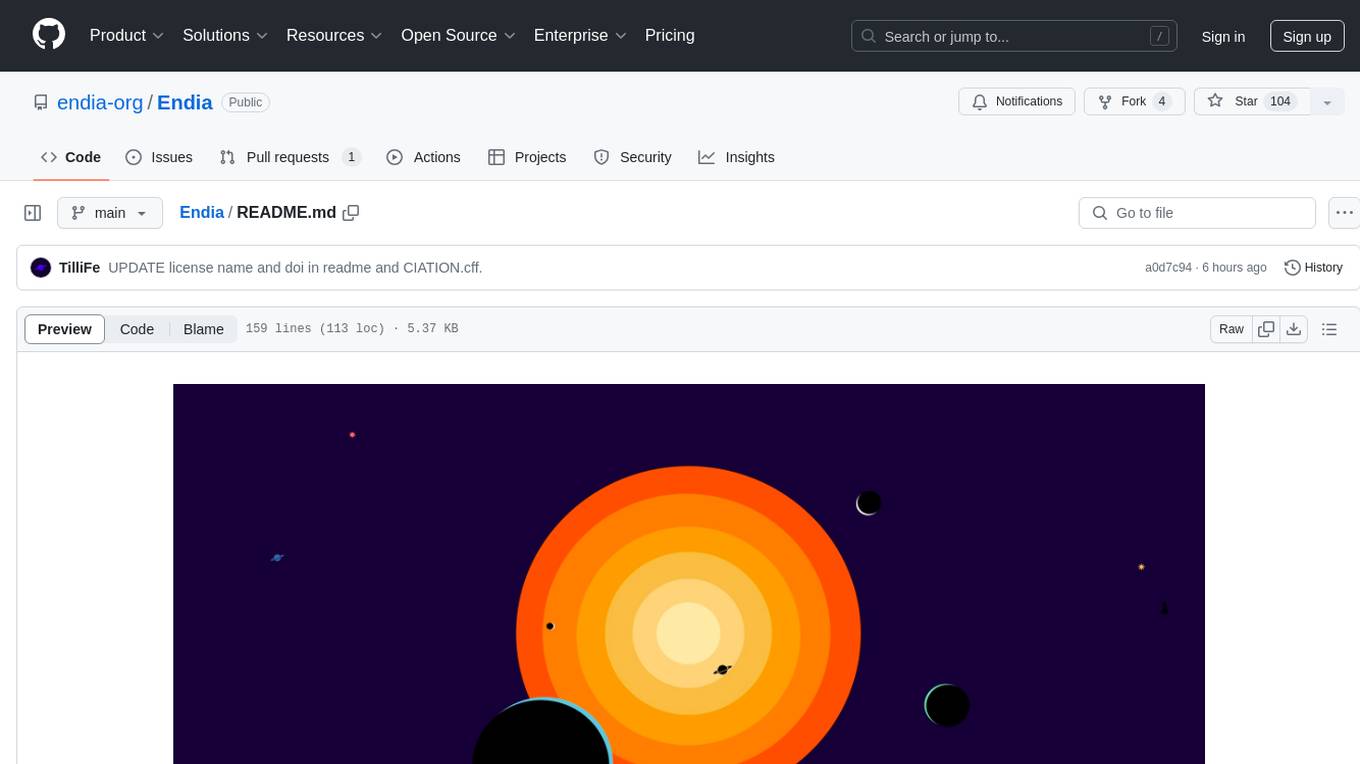Toggle the side panel file tree icon
The image size is (1360, 764).
tap(33, 213)
